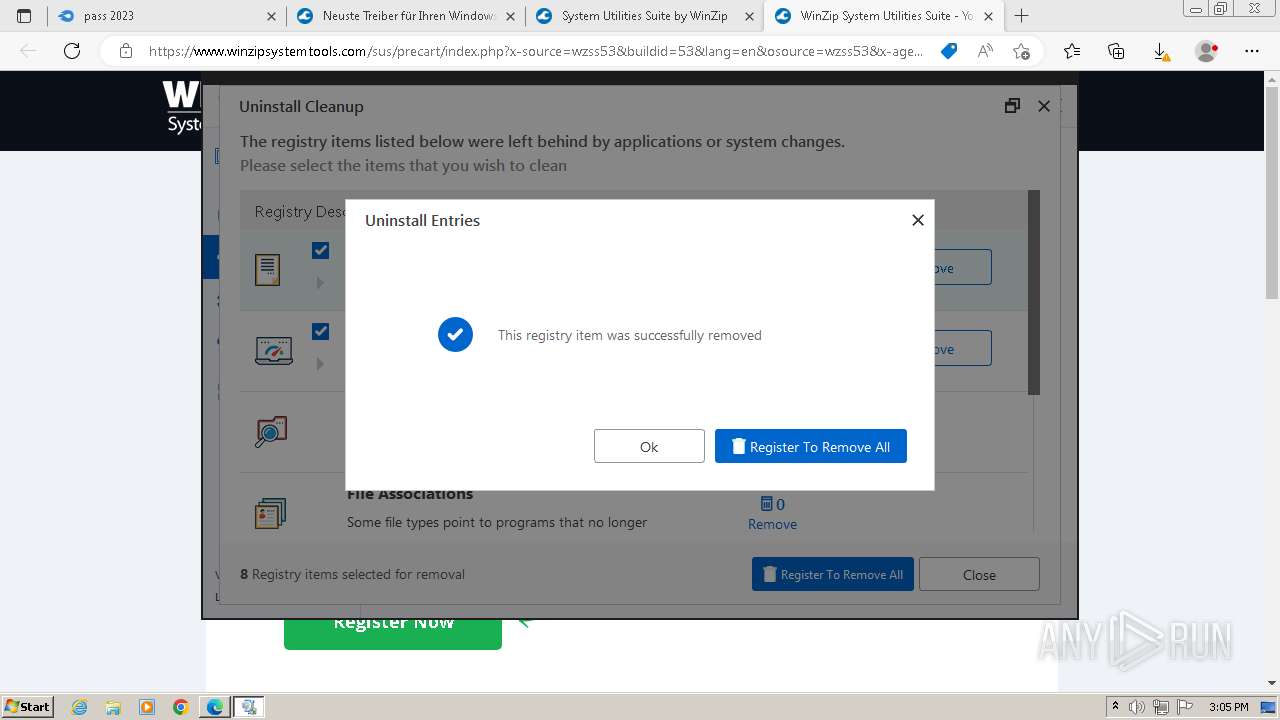Click the blue success checkmark icon
The height and width of the screenshot is (720, 1280).
(455, 335)
